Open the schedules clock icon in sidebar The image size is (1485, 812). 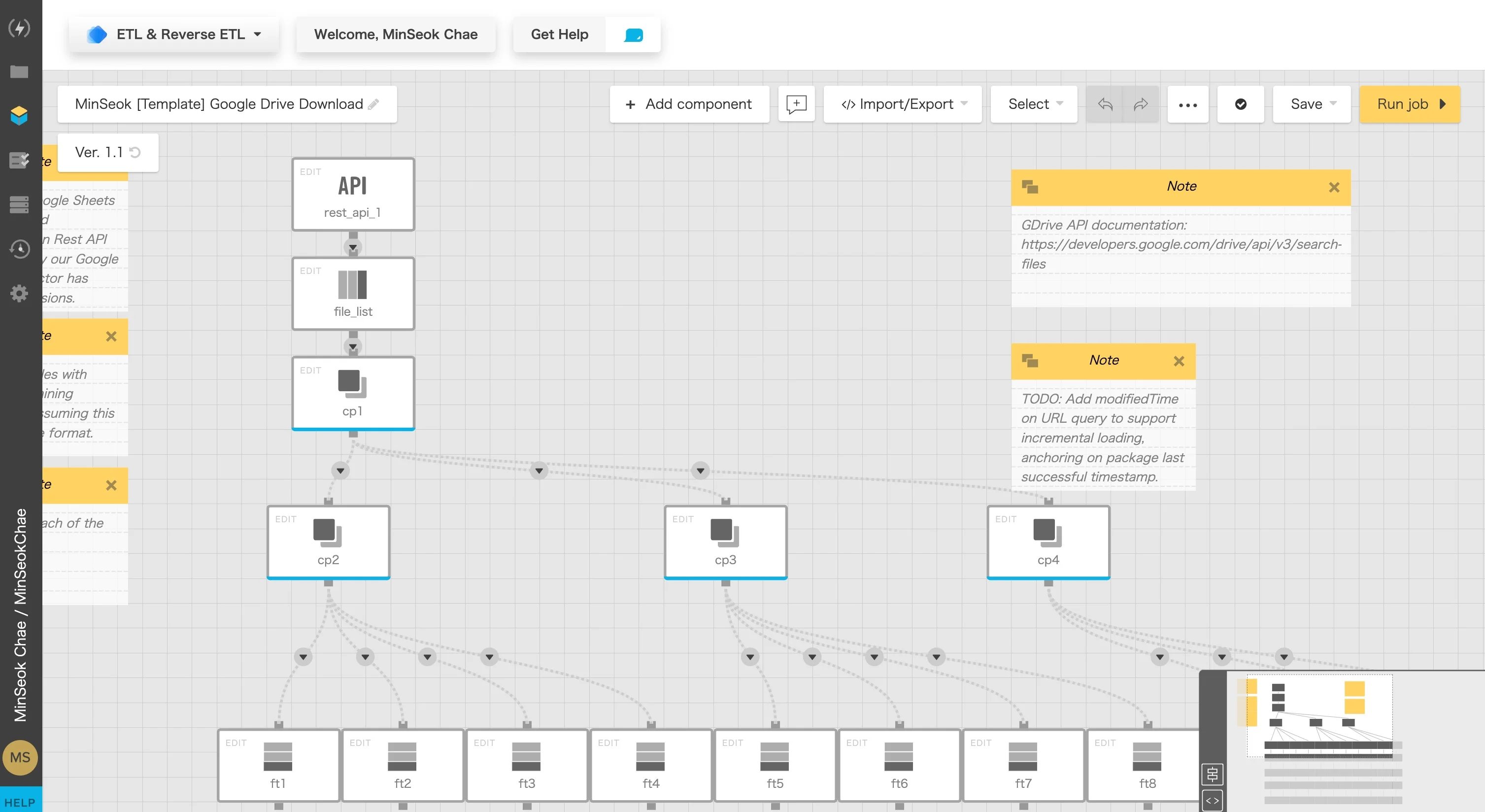coord(19,249)
